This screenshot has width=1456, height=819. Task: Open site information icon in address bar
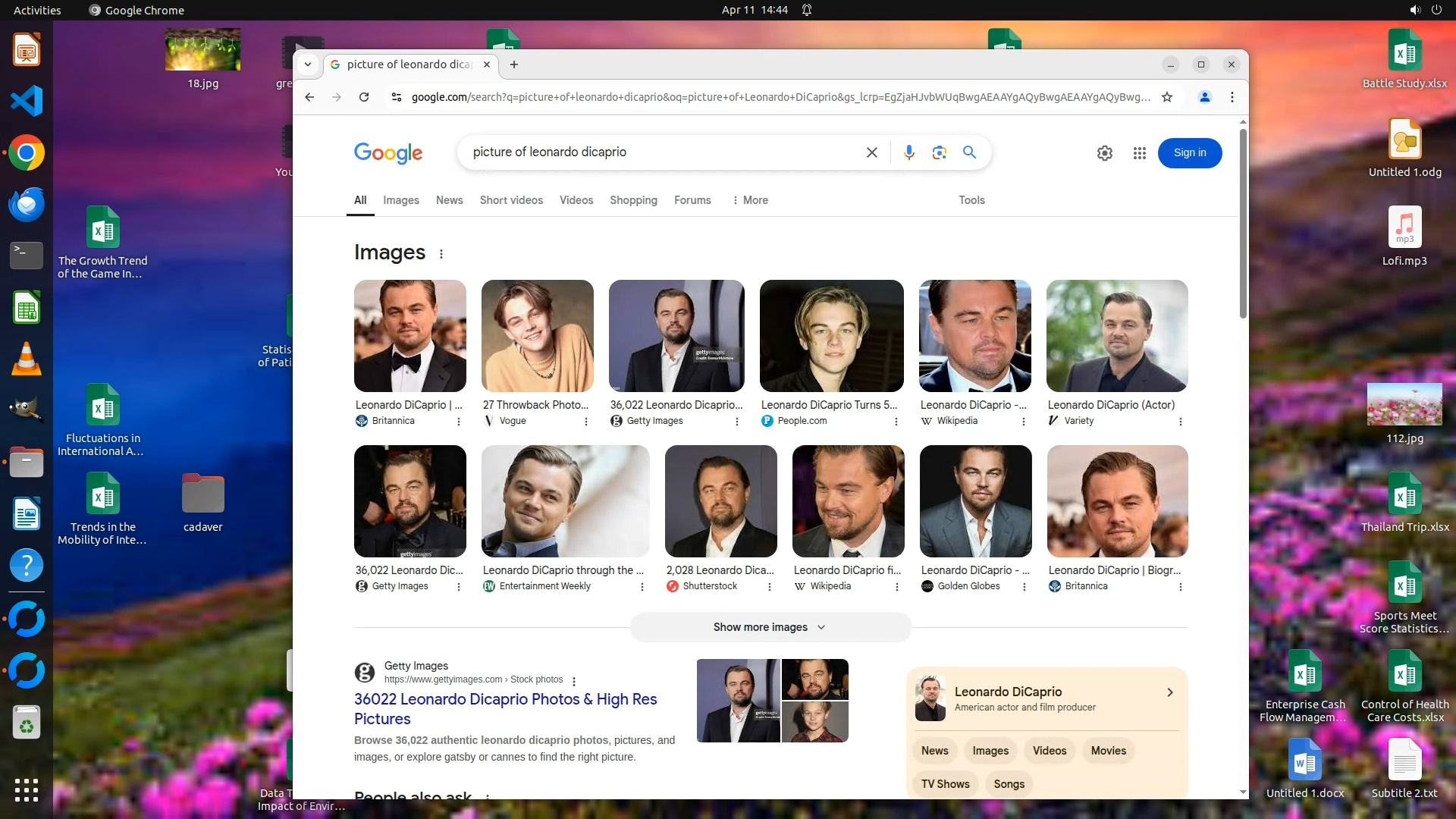click(396, 97)
